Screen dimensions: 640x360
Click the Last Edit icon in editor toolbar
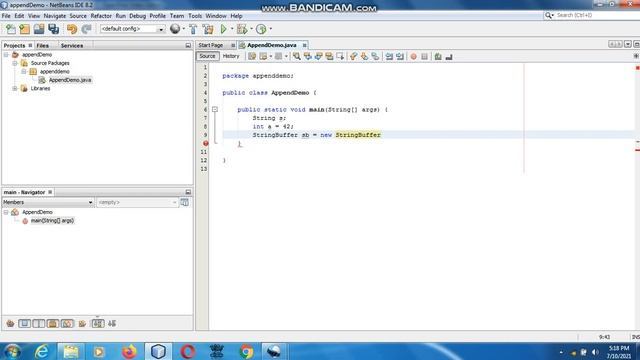click(252, 56)
